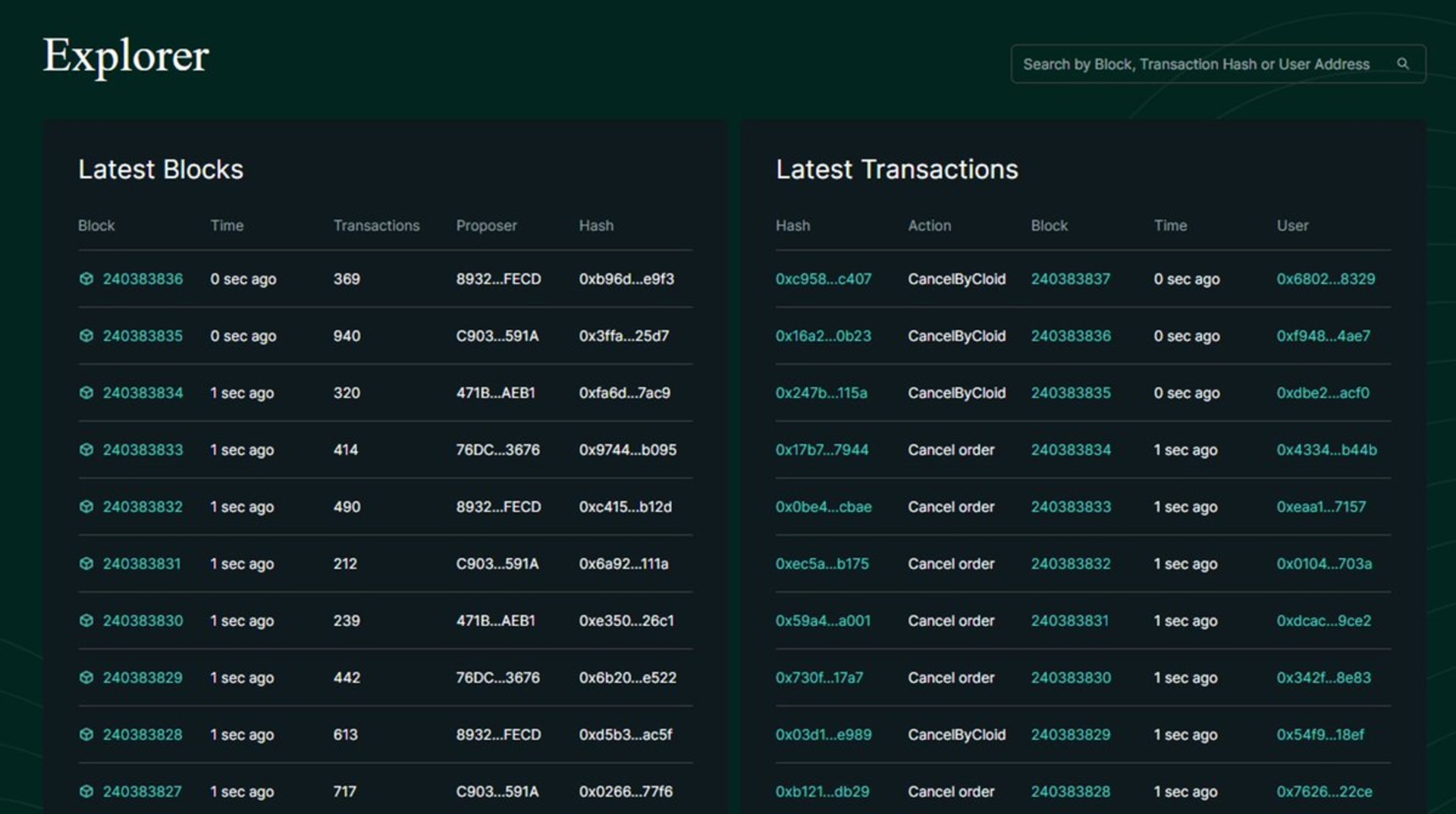Image resolution: width=1456 pixels, height=814 pixels.
Task: Click block hash 0xd5b3...ac5f
Action: [x=626, y=734]
